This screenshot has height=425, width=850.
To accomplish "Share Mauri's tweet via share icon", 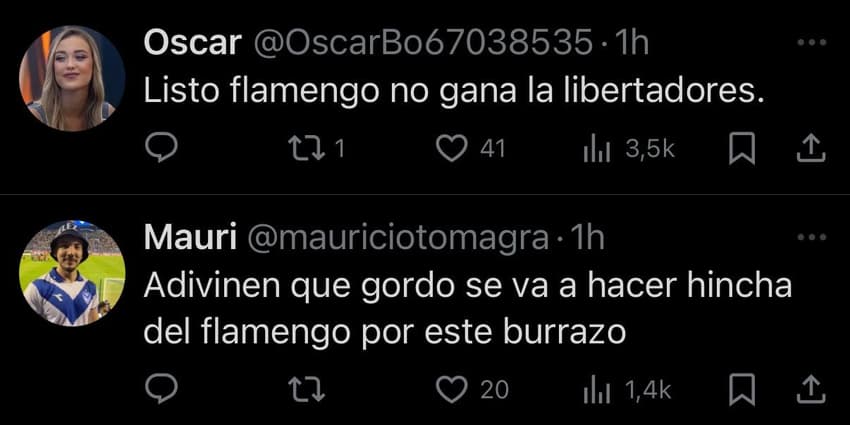I will pos(810,389).
